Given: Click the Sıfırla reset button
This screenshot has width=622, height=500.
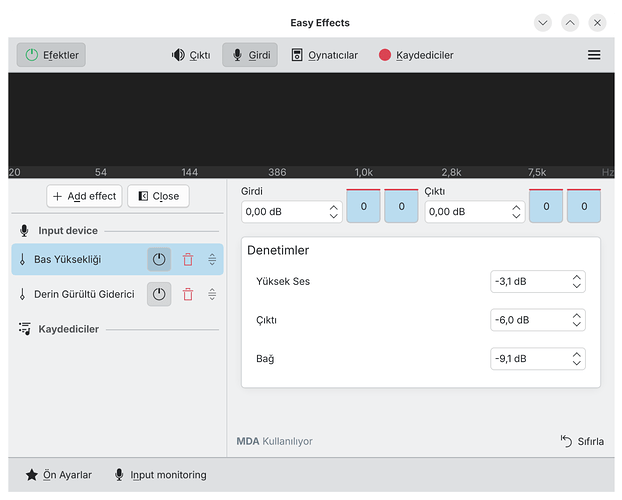Looking at the screenshot, I should (x=582, y=441).
